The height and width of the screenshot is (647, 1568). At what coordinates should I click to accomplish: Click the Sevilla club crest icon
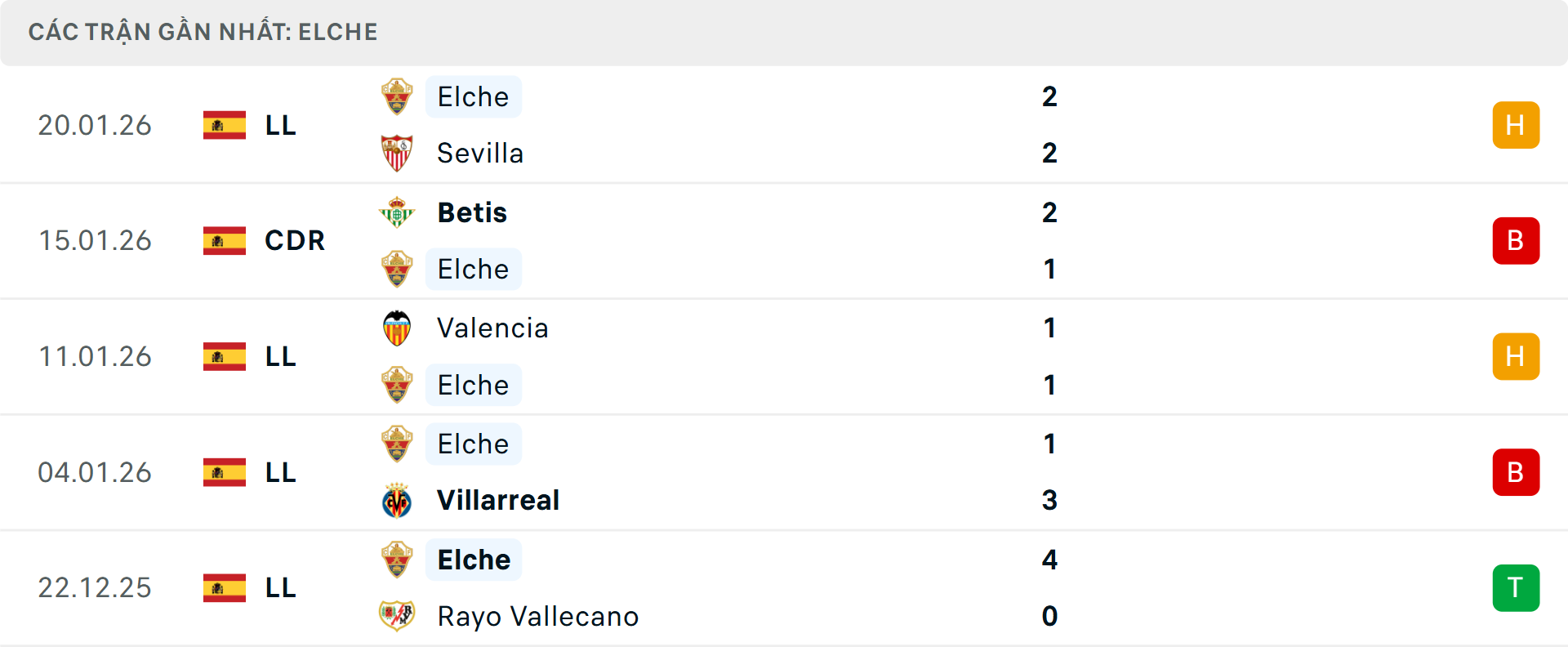(397, 154)
